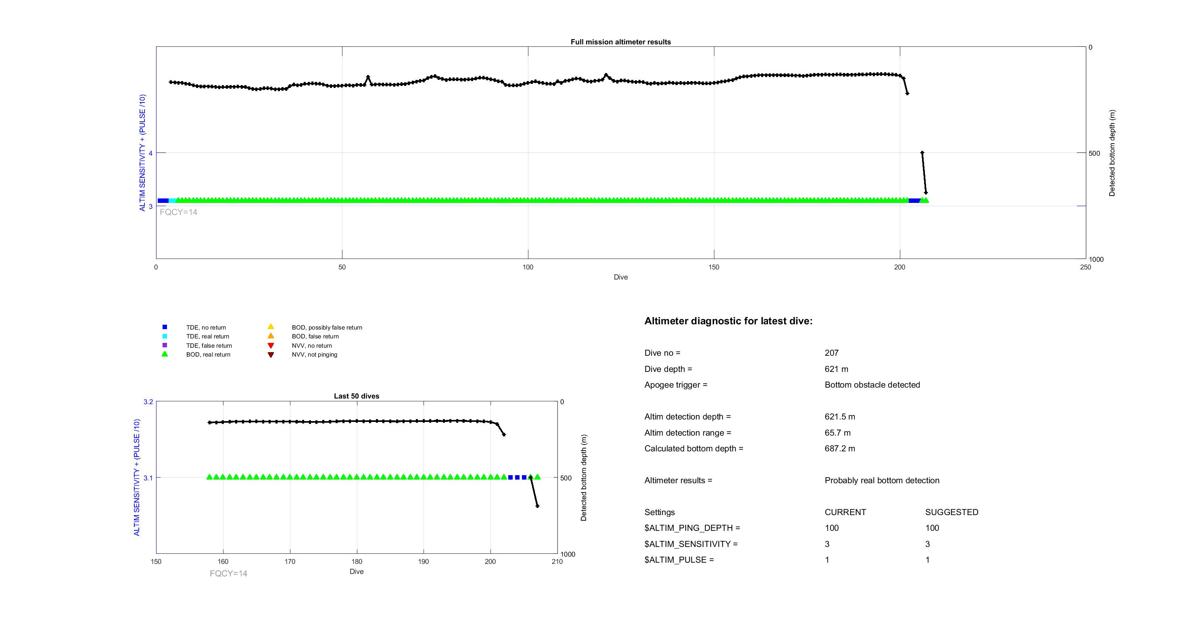Click the x-axis tick label 250 on full mission plot
The height and width of the screenshot is (622, 1200).
point(1086,267)
